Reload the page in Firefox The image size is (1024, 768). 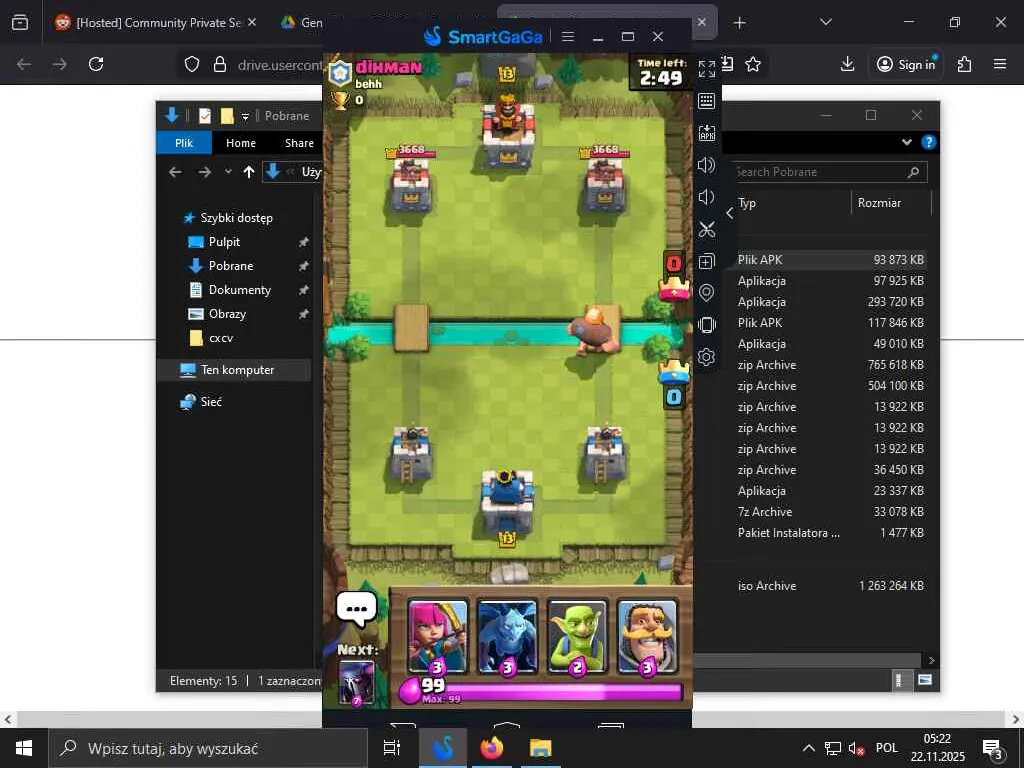tap(96, 64)
